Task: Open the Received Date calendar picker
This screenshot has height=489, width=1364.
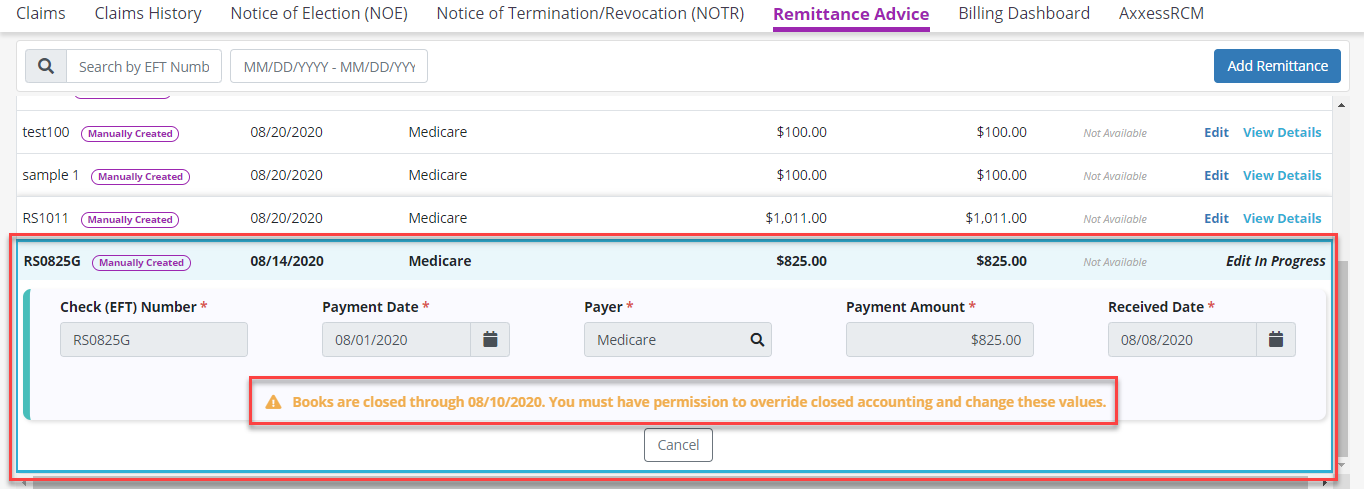Action: 1276,340
